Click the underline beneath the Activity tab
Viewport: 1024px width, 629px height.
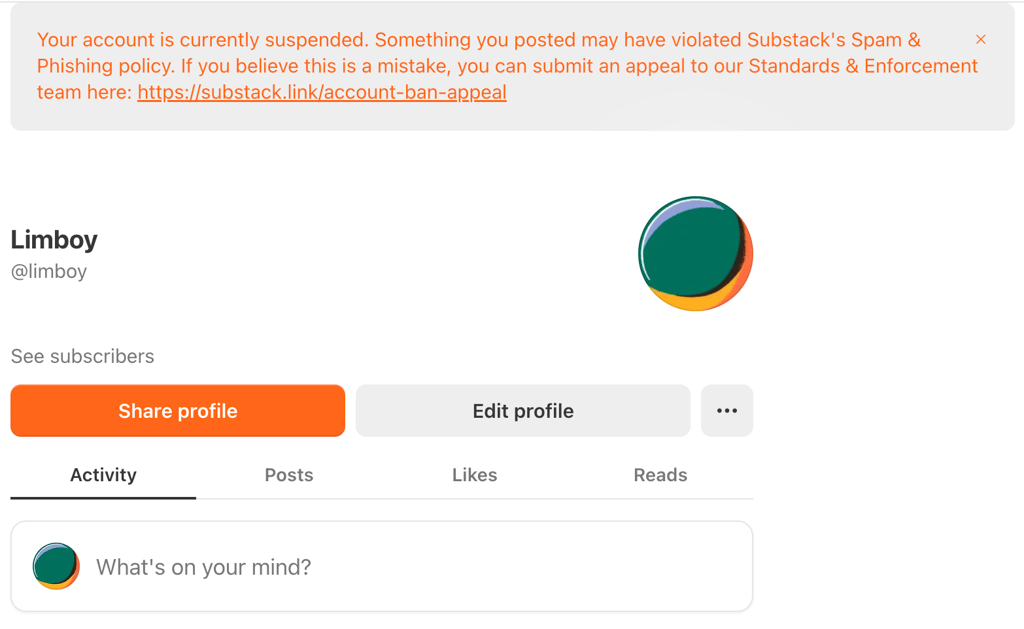(103, 497)
